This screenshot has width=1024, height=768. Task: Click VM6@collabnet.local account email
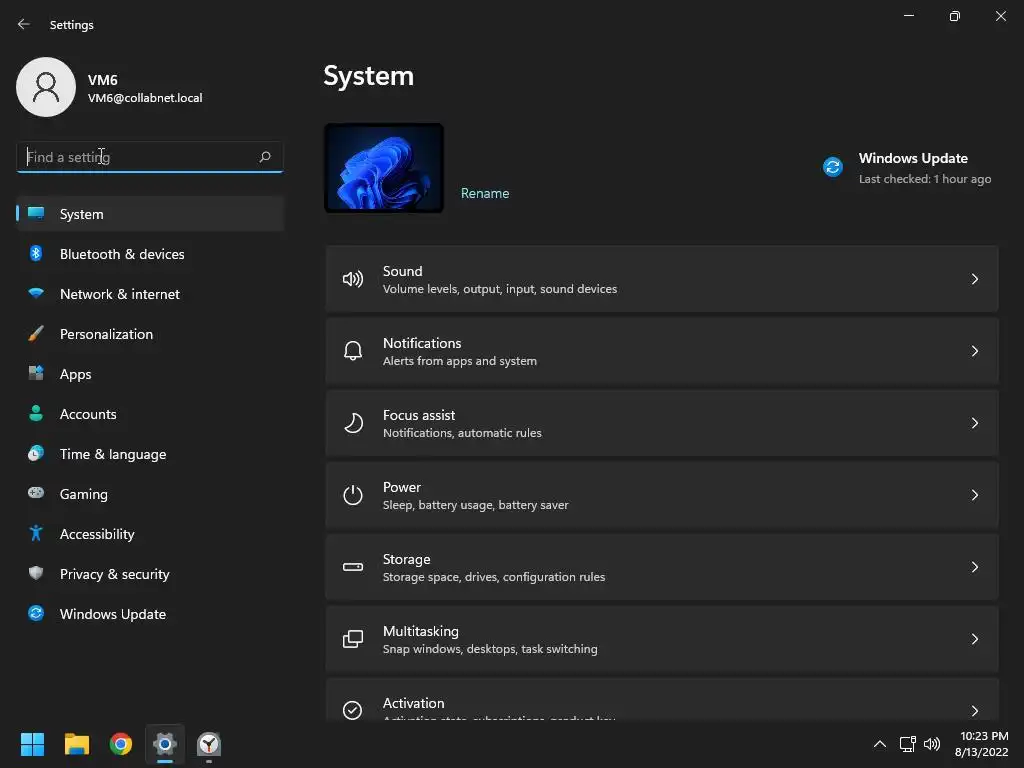point(145,98)
